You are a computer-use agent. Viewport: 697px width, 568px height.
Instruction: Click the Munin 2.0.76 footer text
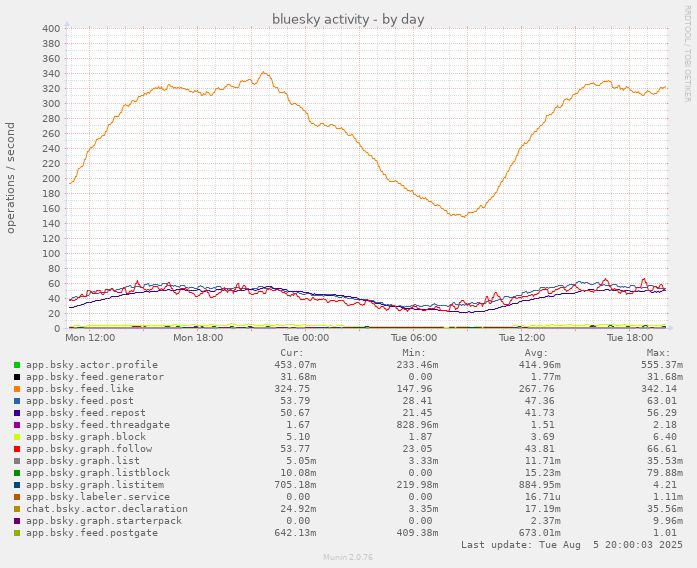coord(348,557)
